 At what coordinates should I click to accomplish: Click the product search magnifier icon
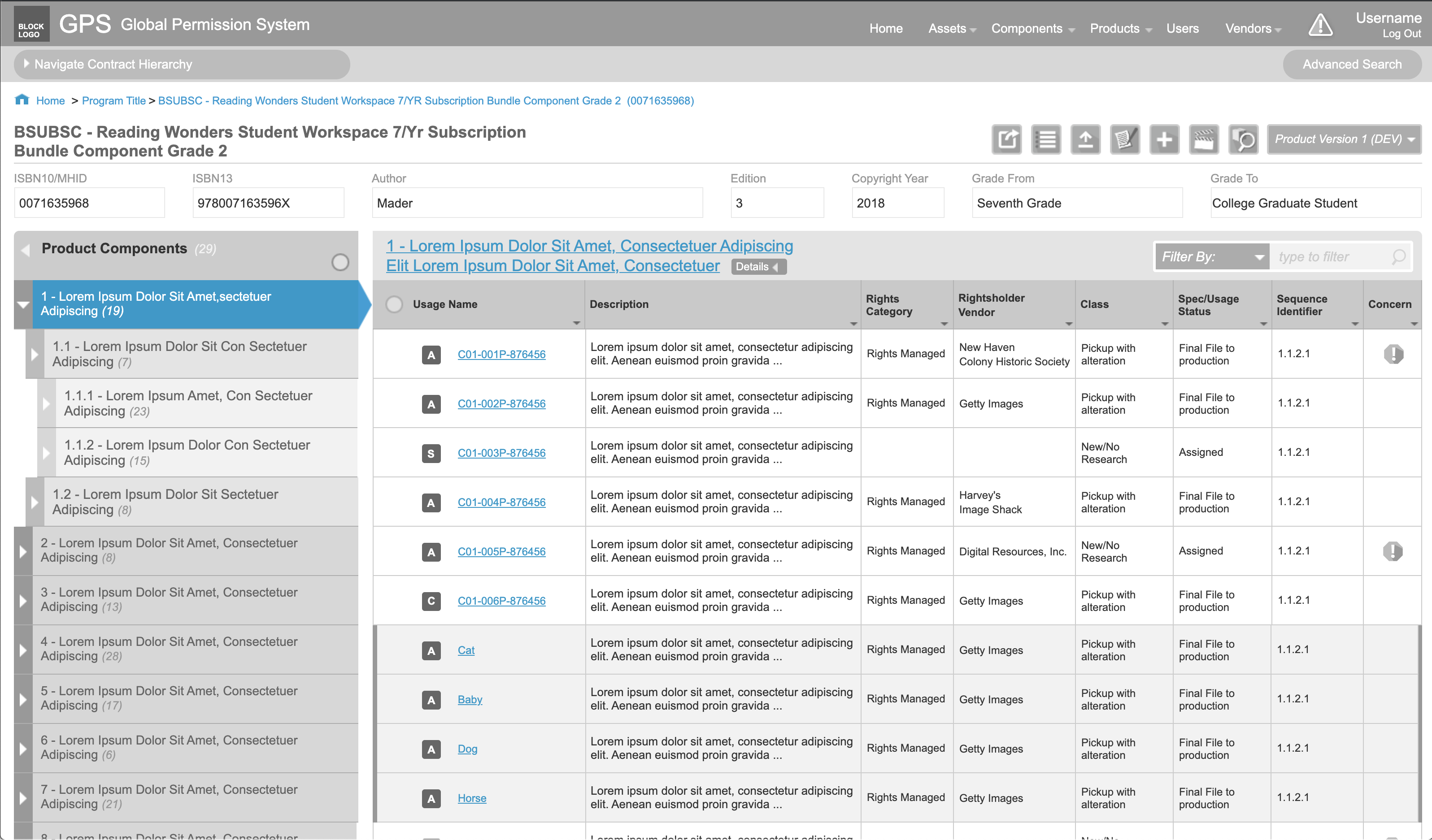1243,139
